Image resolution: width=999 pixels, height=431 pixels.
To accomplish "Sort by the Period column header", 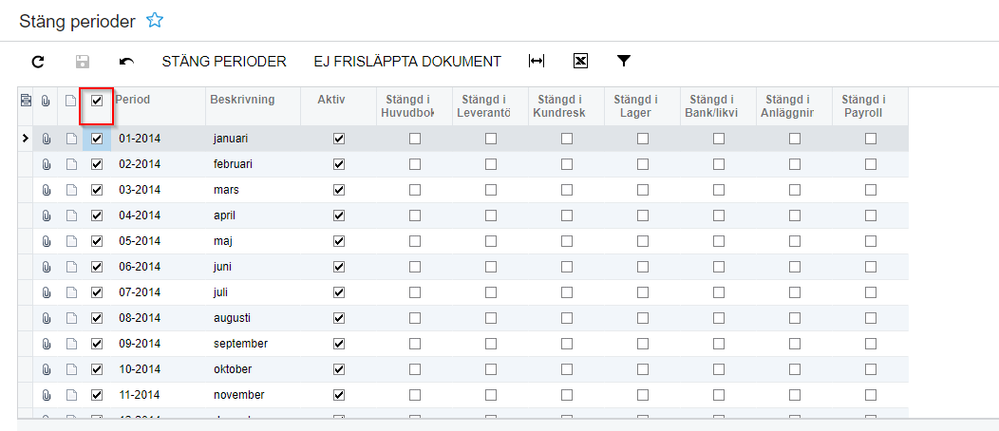I will coord(133,100).
